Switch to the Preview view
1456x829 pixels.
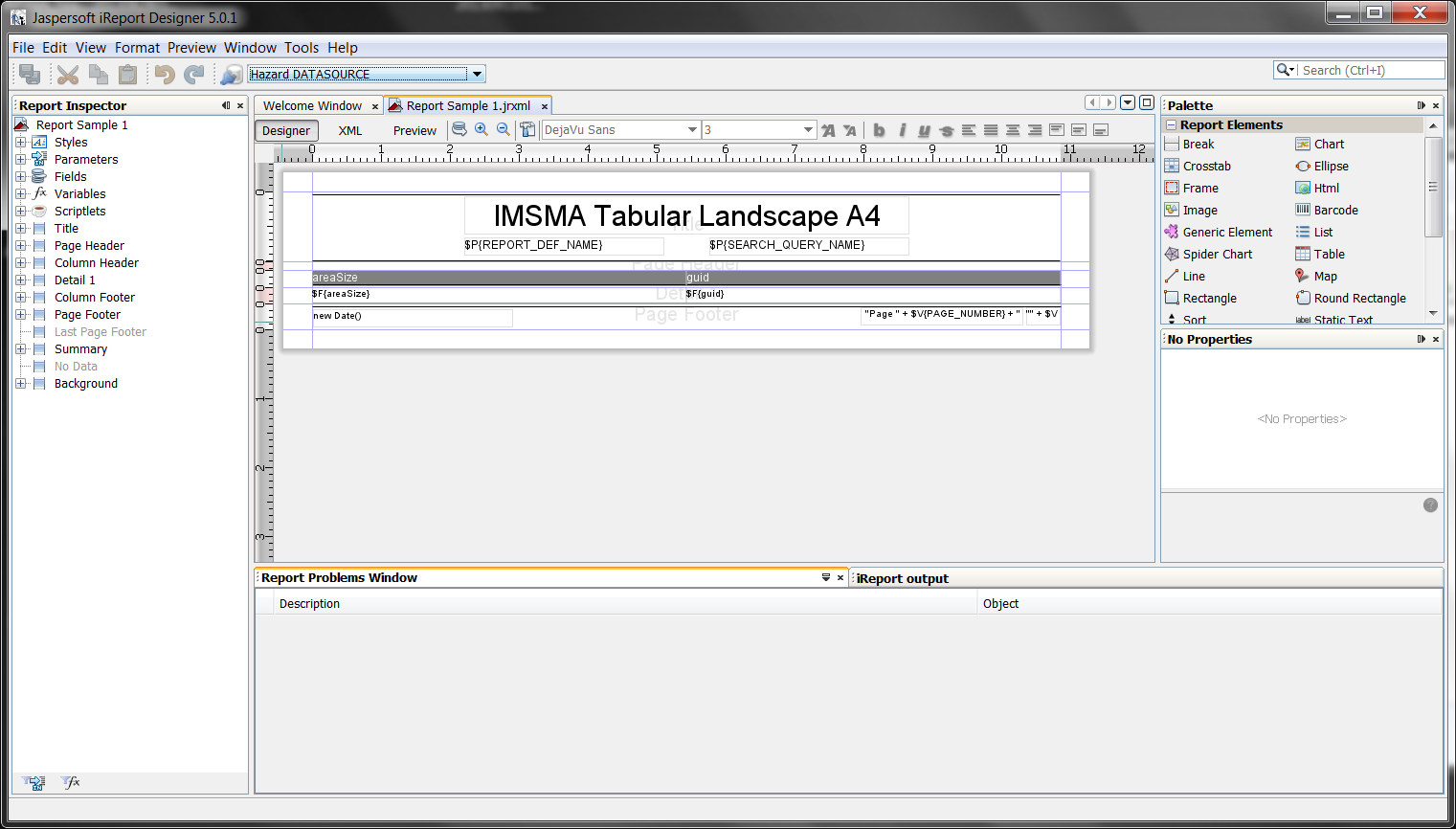click(414, 131)
